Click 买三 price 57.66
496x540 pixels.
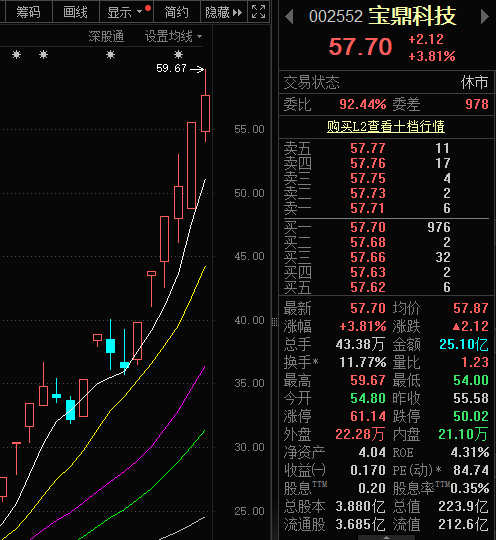click(x=368, y=257)
